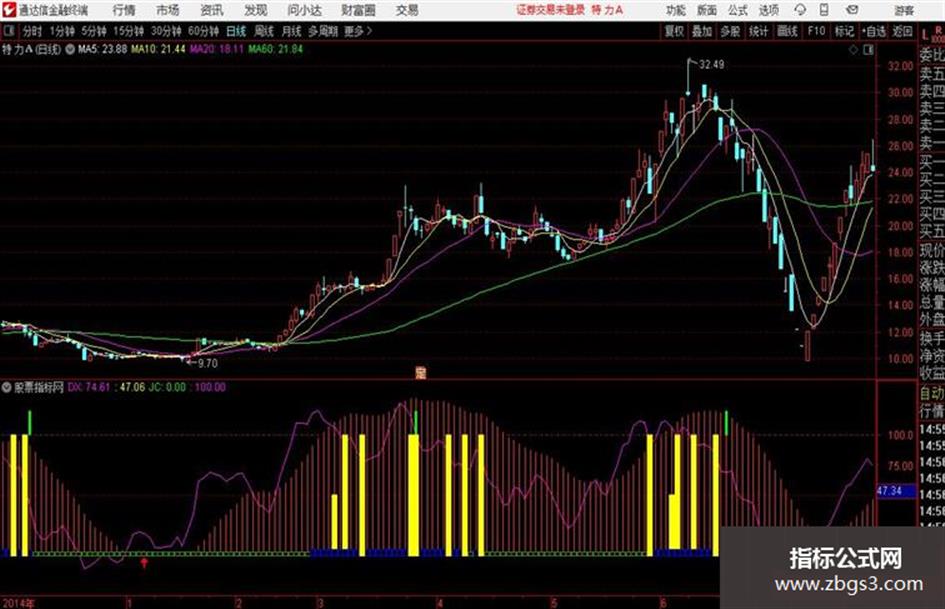Select the 日线 daily period
This screenshot has height=609, width=945.
point(236,31)
